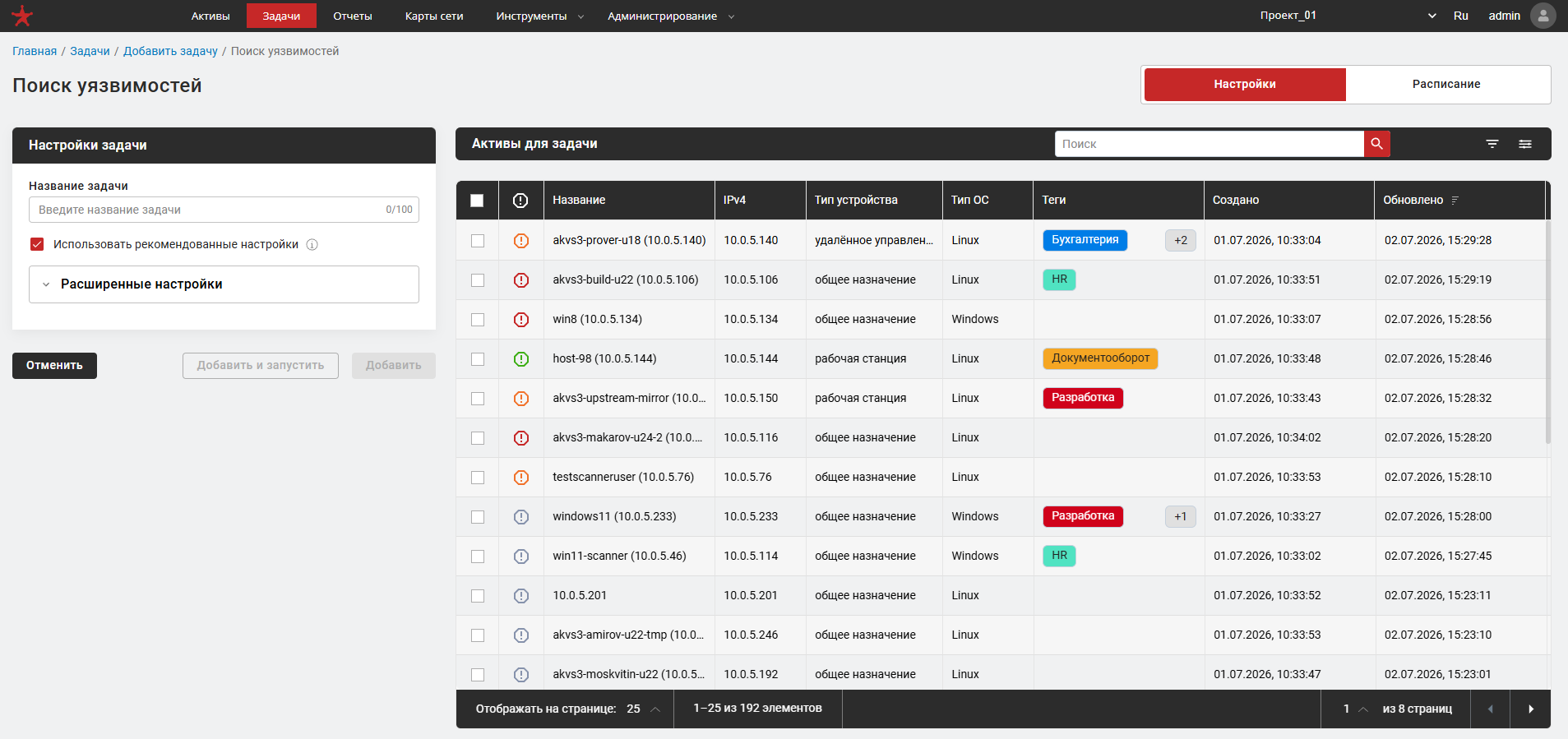Click info icon next to recommended settings
Screen dimensions: 1568x739
[x=312, y=245]
